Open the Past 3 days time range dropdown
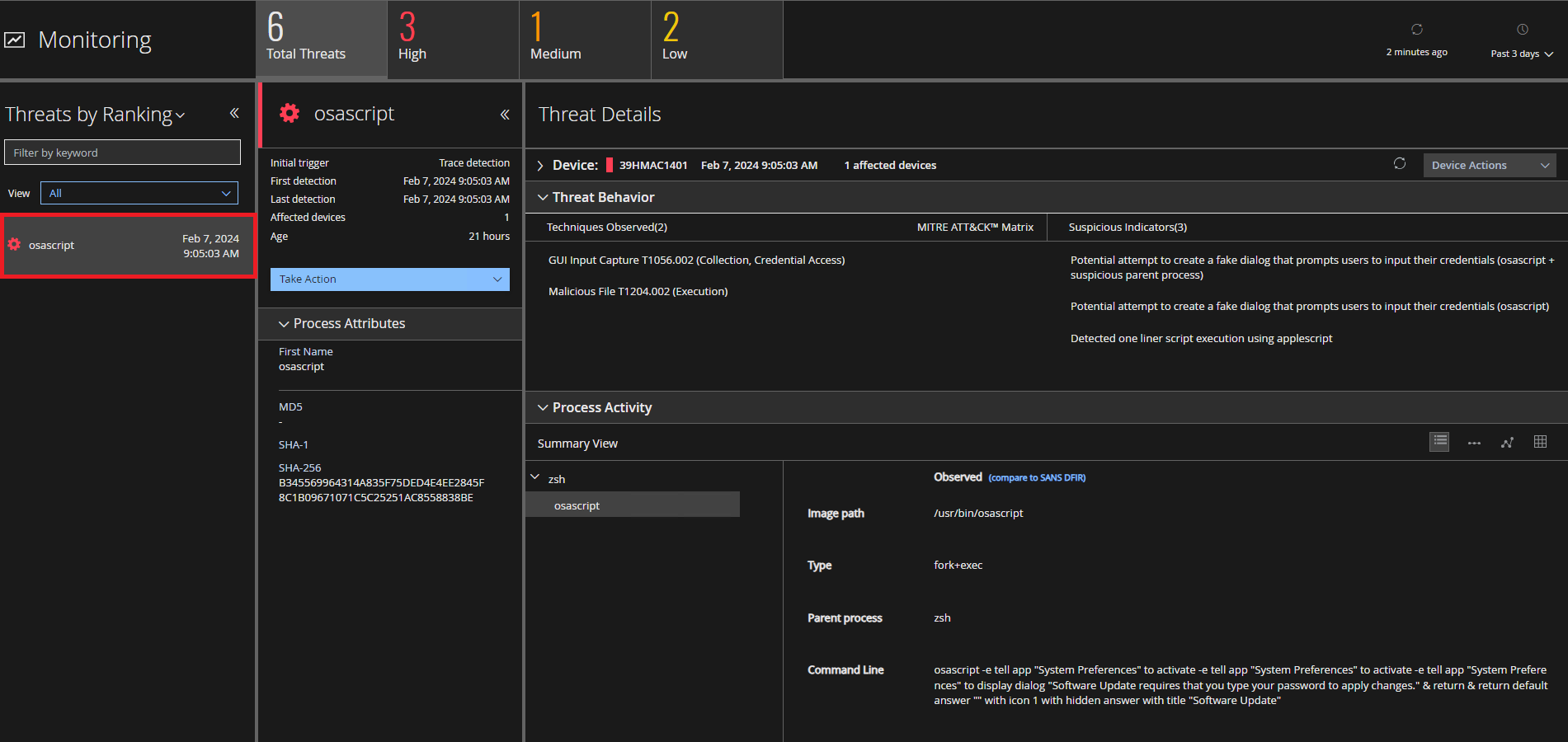Screen dimensions: 1568x742 coord(1522,54)
